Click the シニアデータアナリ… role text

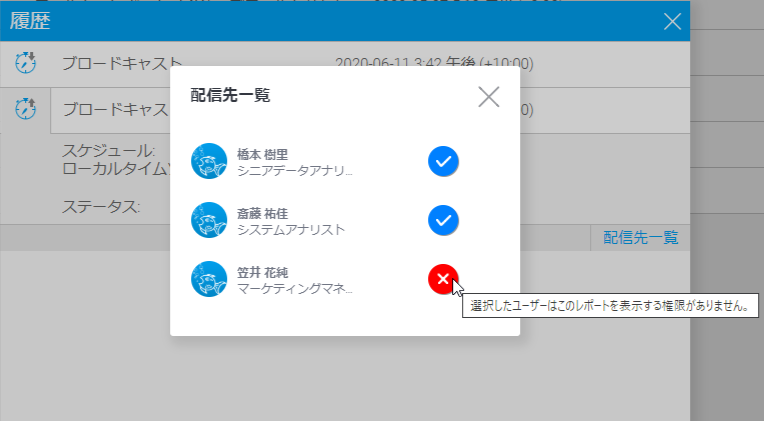294,170
